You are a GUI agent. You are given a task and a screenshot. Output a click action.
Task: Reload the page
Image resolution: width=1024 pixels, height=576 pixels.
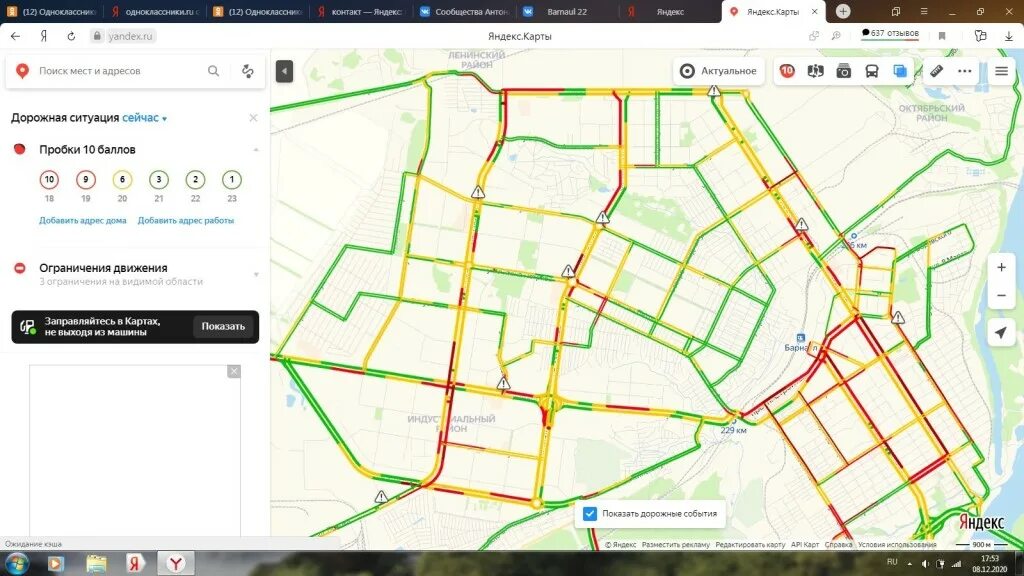(71, 37)
